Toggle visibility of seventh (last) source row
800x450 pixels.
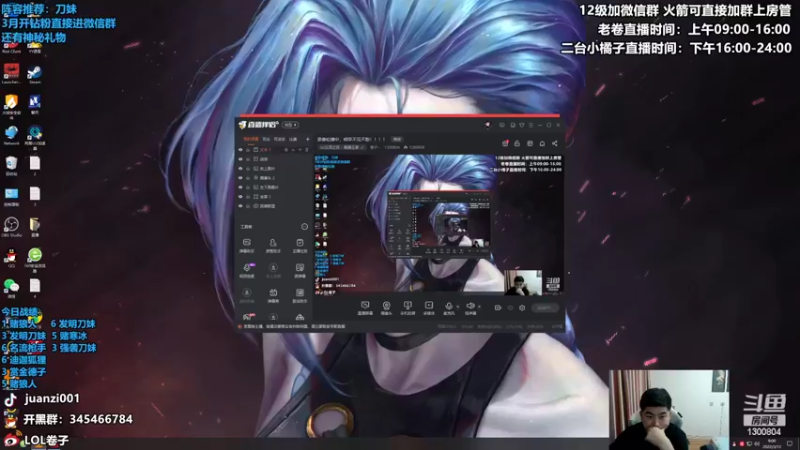pyautogui.click(x=240, y=206)
